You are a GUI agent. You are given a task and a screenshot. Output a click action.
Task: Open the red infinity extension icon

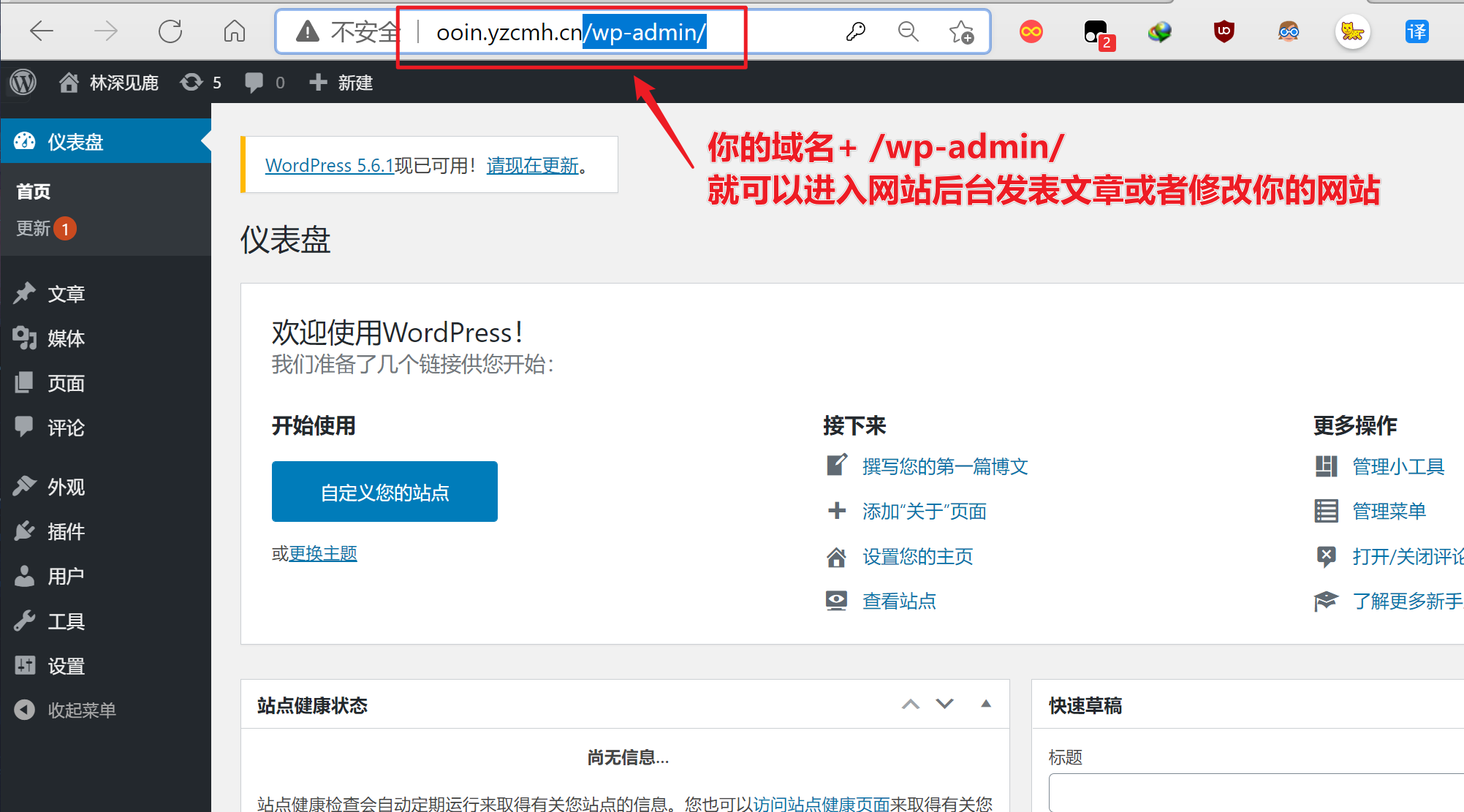[1031, 31]
